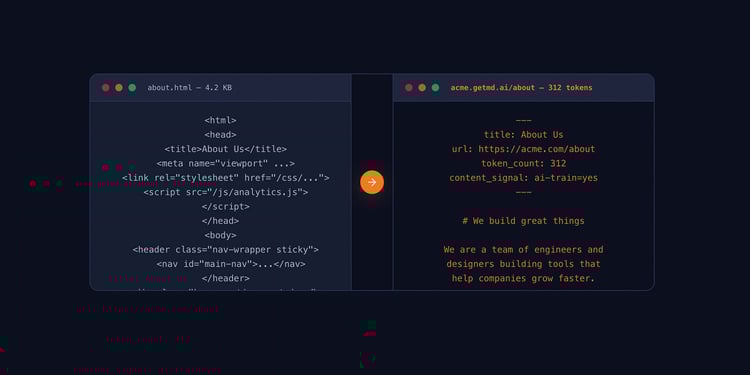Click 'designers building tools that' line
The width and height of the screenshot is (750, 375).
click(524, 264)
